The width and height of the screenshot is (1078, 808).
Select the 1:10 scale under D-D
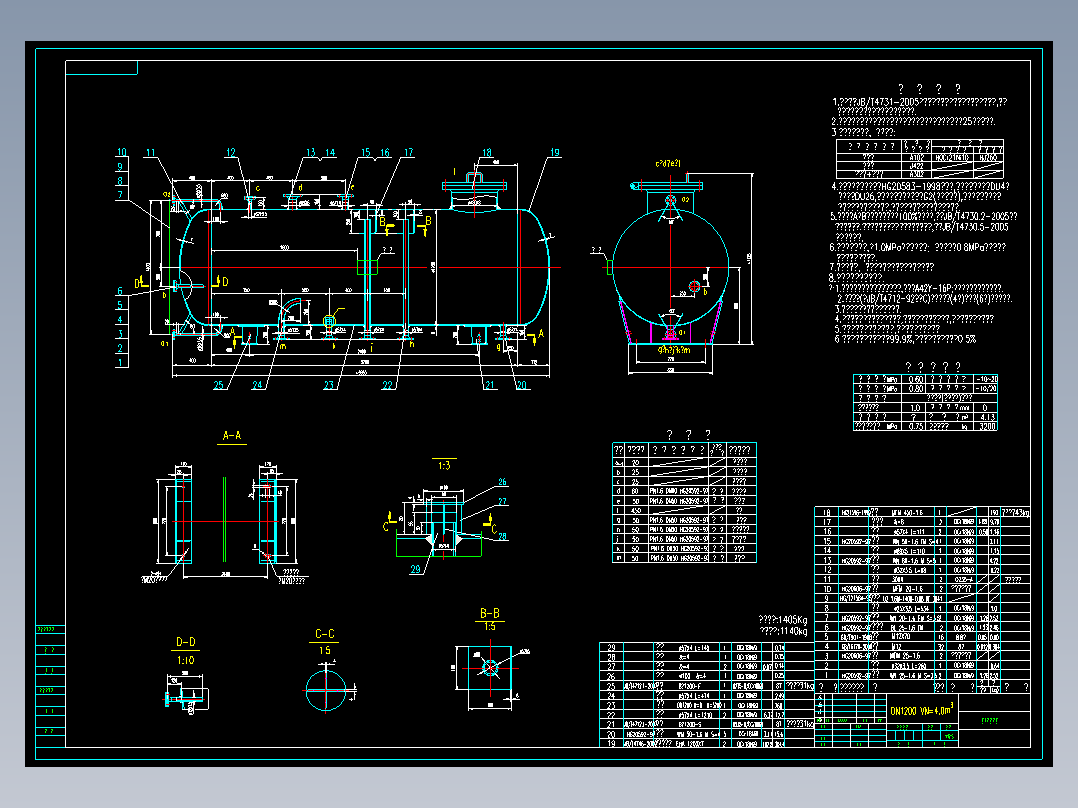coord(186,660)
